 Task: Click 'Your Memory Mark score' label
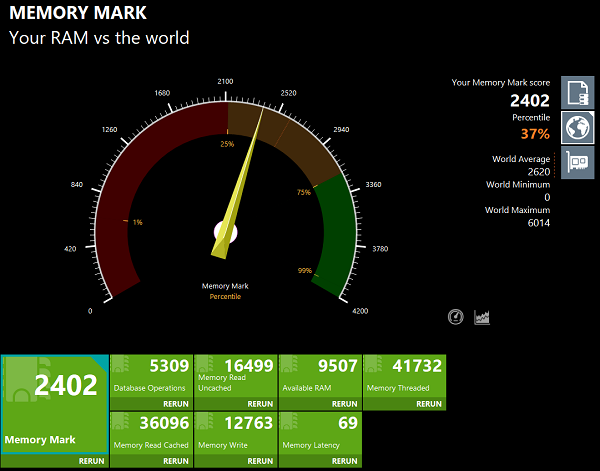501,83
